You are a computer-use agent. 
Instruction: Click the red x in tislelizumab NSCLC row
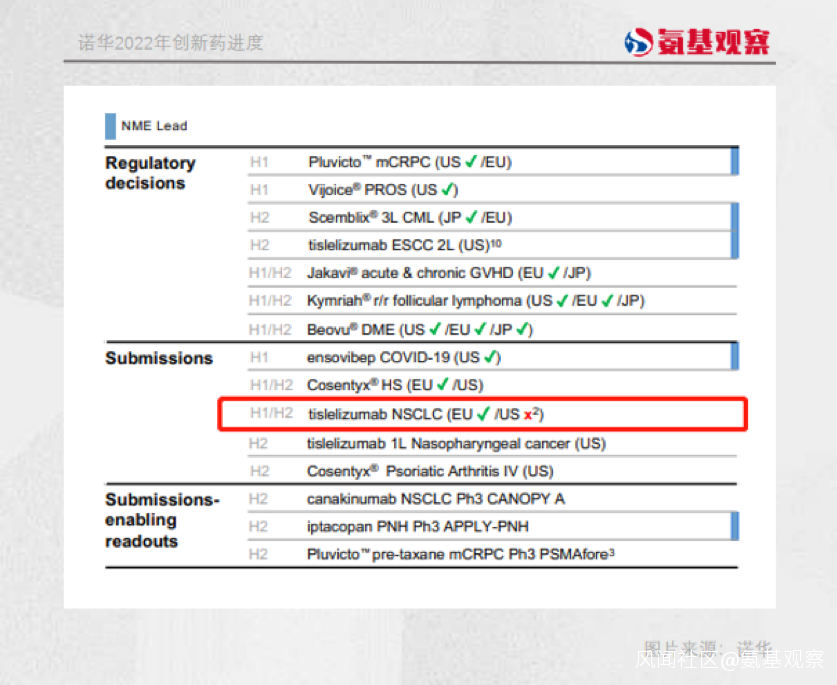tap(528, 415)
